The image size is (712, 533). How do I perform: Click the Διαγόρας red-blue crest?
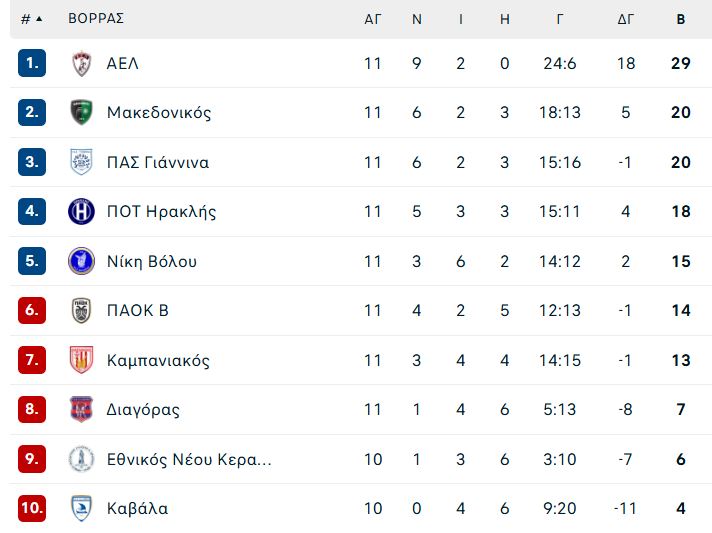(82, 409)
